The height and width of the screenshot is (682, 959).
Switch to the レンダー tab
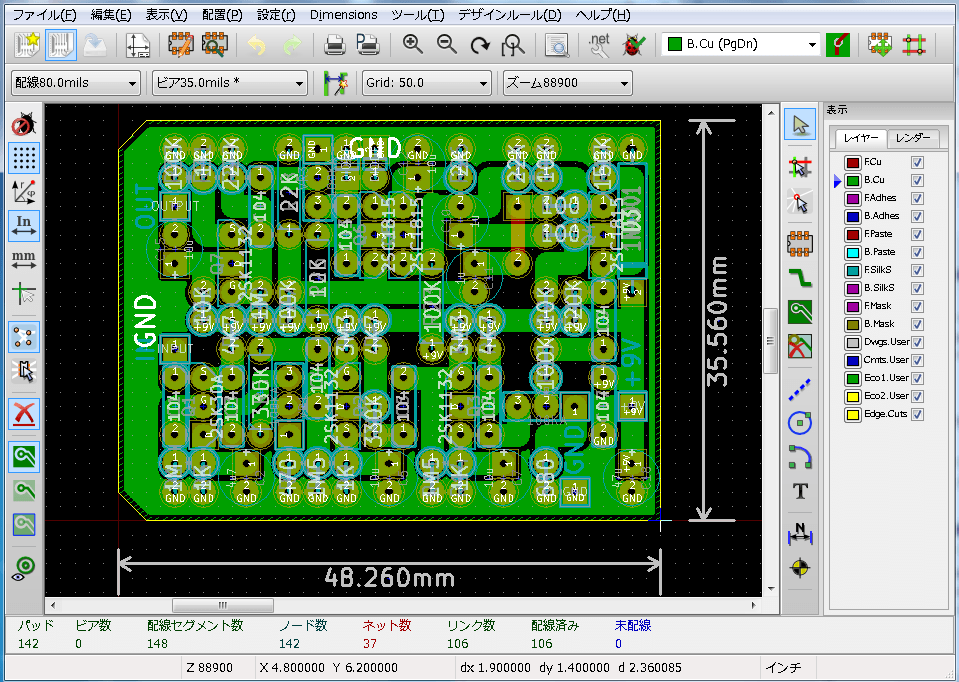[913, 138]
